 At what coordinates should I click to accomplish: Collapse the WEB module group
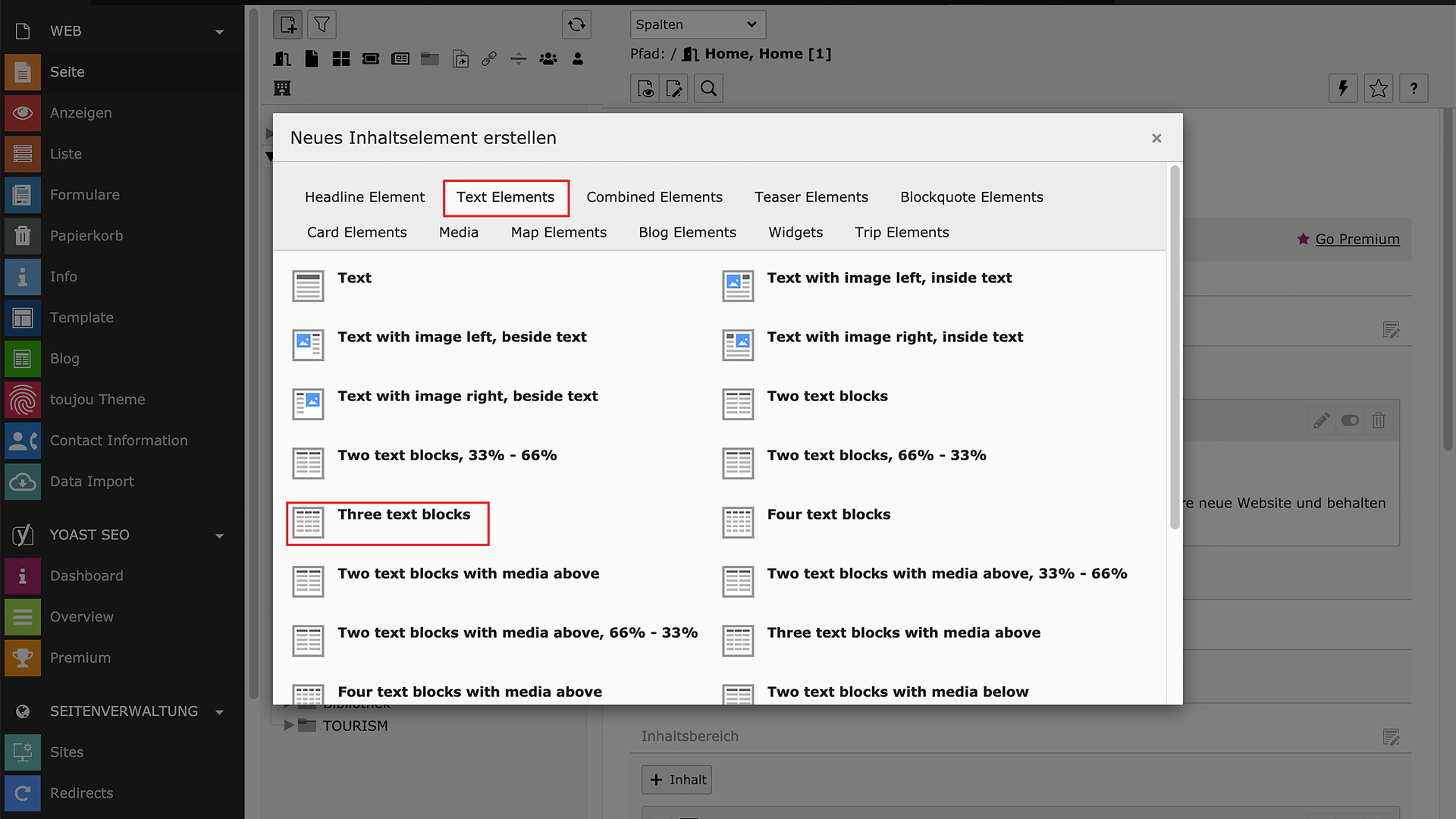219,32
